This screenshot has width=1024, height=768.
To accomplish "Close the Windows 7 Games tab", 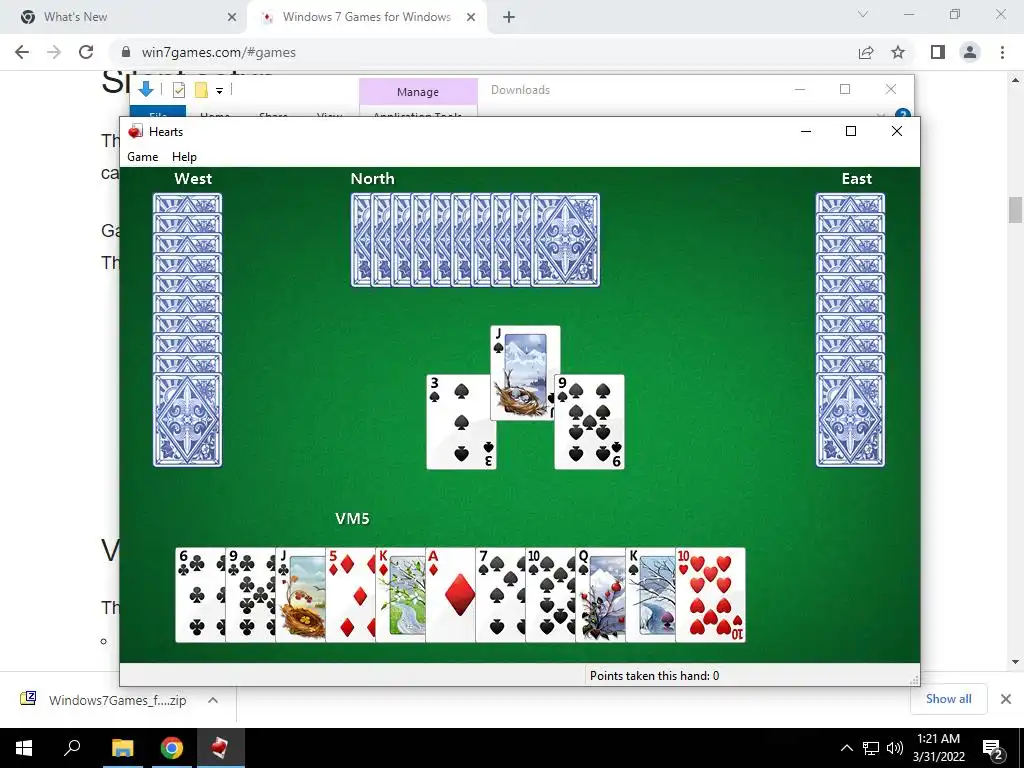I will click(x=471, y=17).
